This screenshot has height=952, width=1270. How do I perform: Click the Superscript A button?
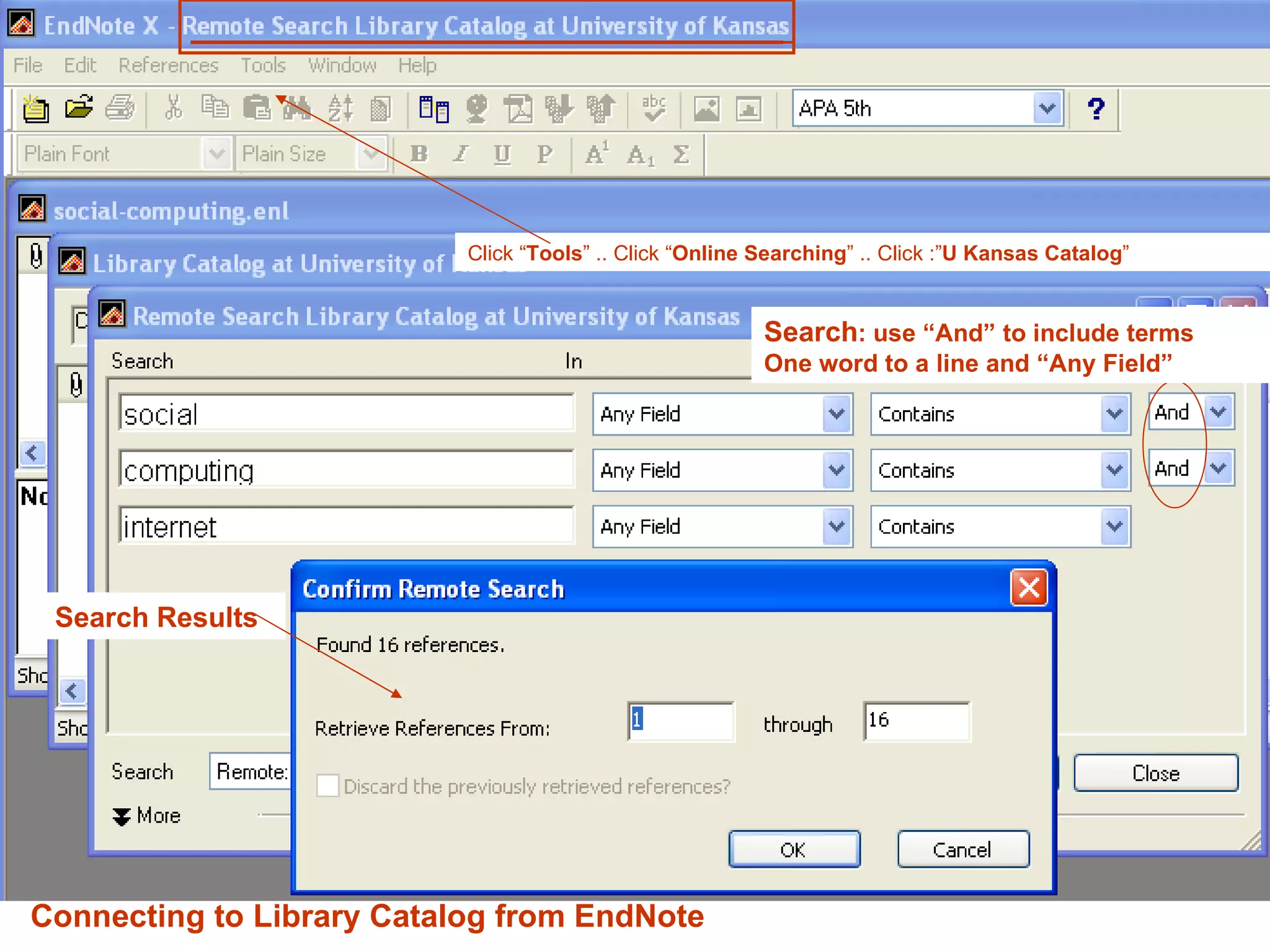pos(597,154)
